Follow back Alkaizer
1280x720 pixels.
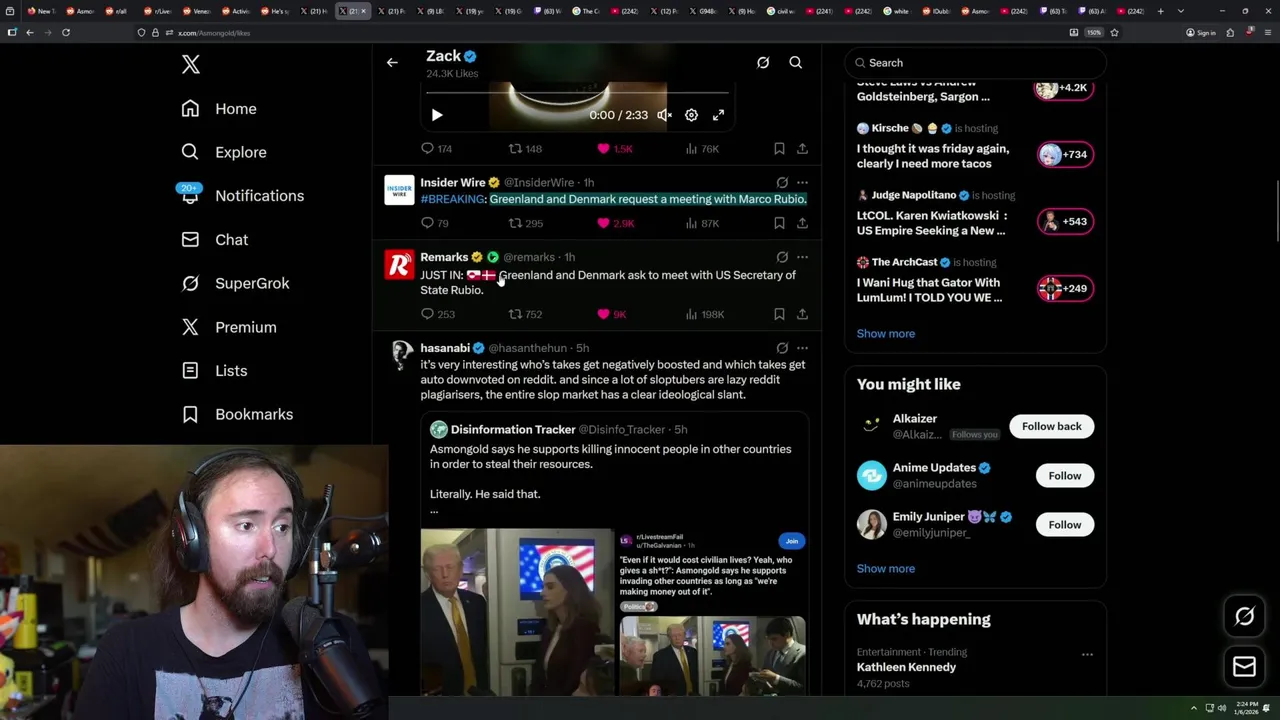tap(1052, 427)
